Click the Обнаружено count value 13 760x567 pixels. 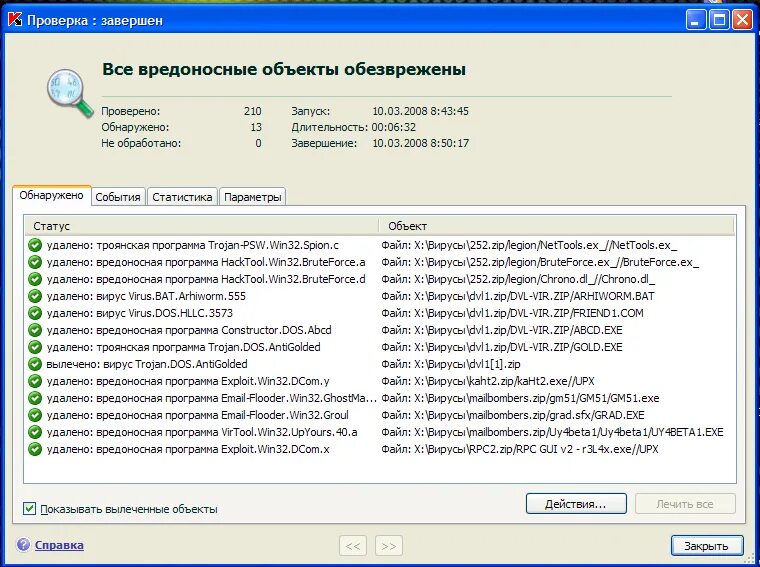coord(256,127)
